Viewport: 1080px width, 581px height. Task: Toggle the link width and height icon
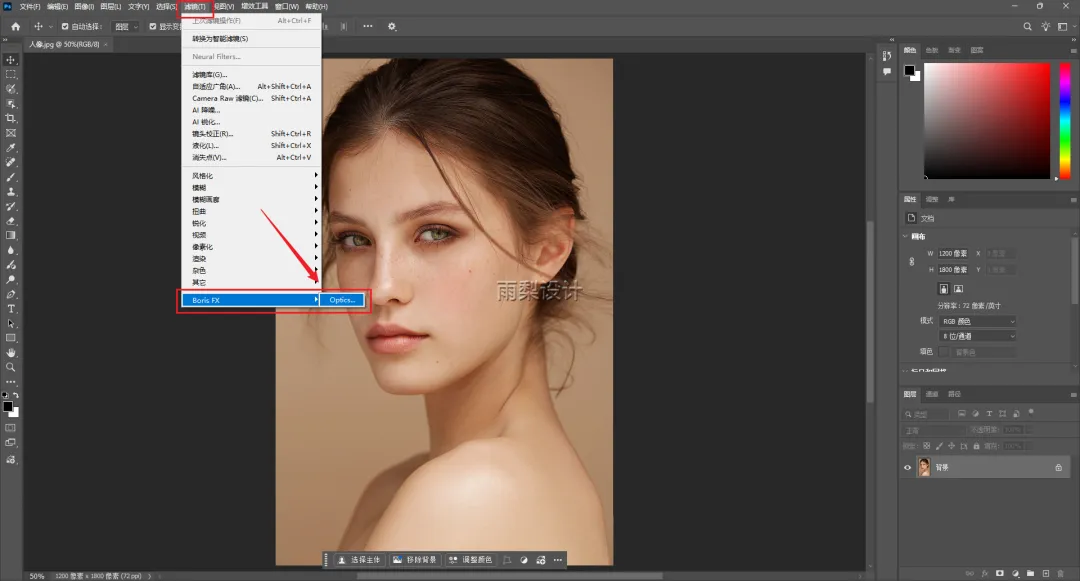910,262
